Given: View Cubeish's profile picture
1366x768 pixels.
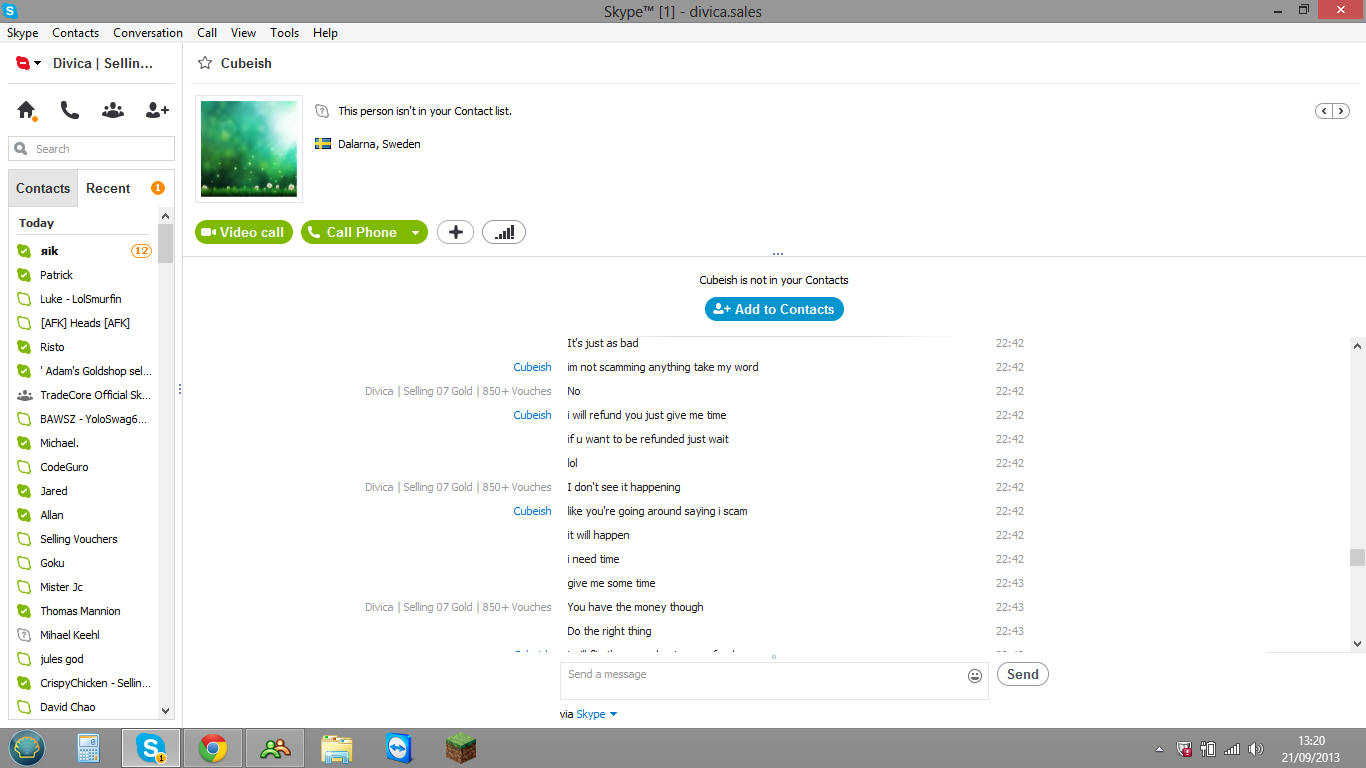Looking at the screenshot, I should coord(249,149).
